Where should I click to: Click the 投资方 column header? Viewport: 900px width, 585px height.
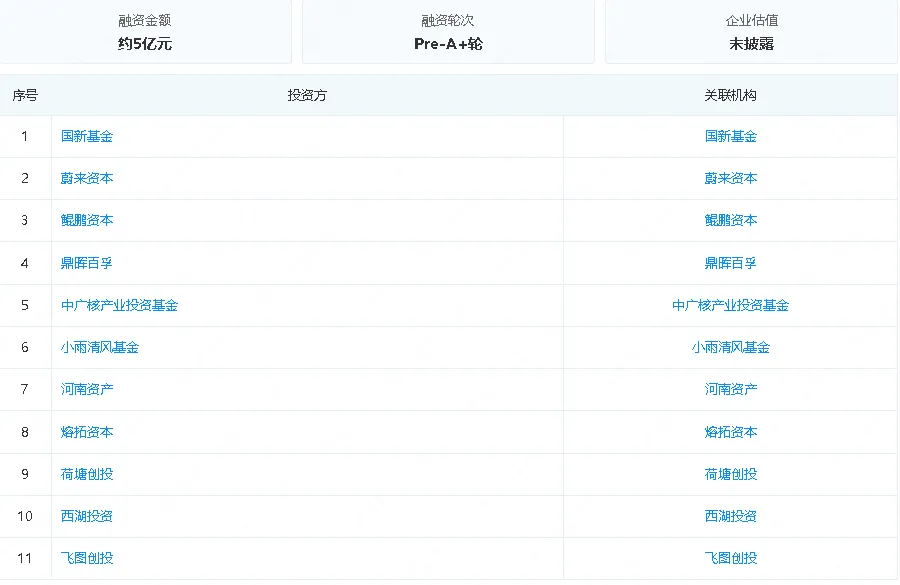point(307,95)
